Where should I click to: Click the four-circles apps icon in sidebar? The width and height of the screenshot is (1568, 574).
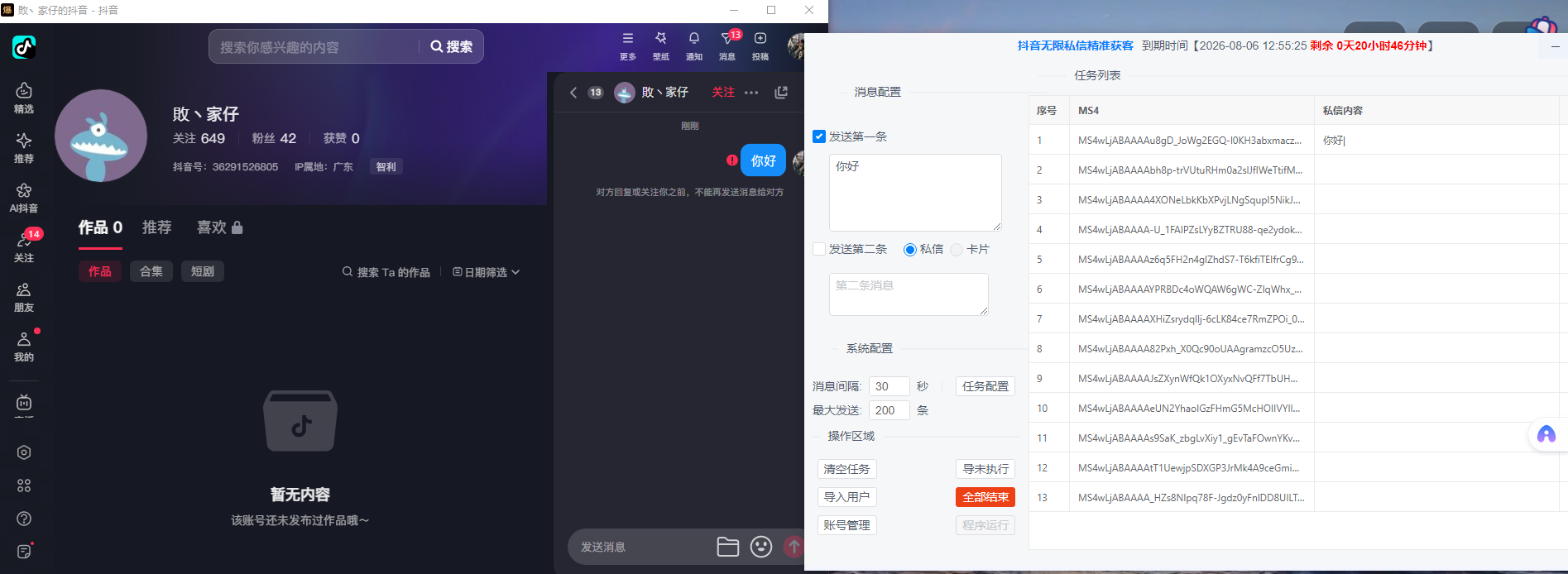(24, 486)
